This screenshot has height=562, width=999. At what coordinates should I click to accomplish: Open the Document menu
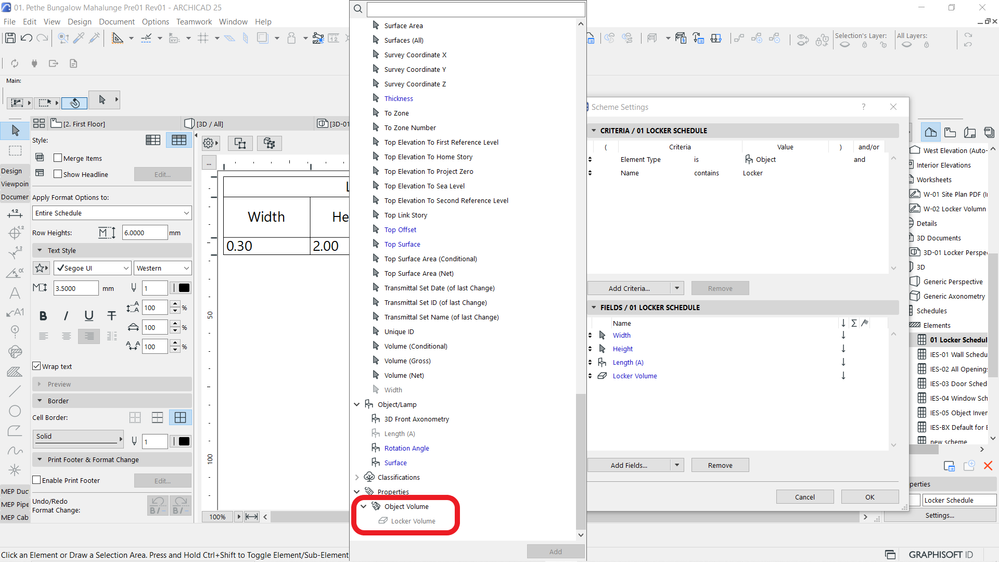pyautogui.click(x=117, y=22)
